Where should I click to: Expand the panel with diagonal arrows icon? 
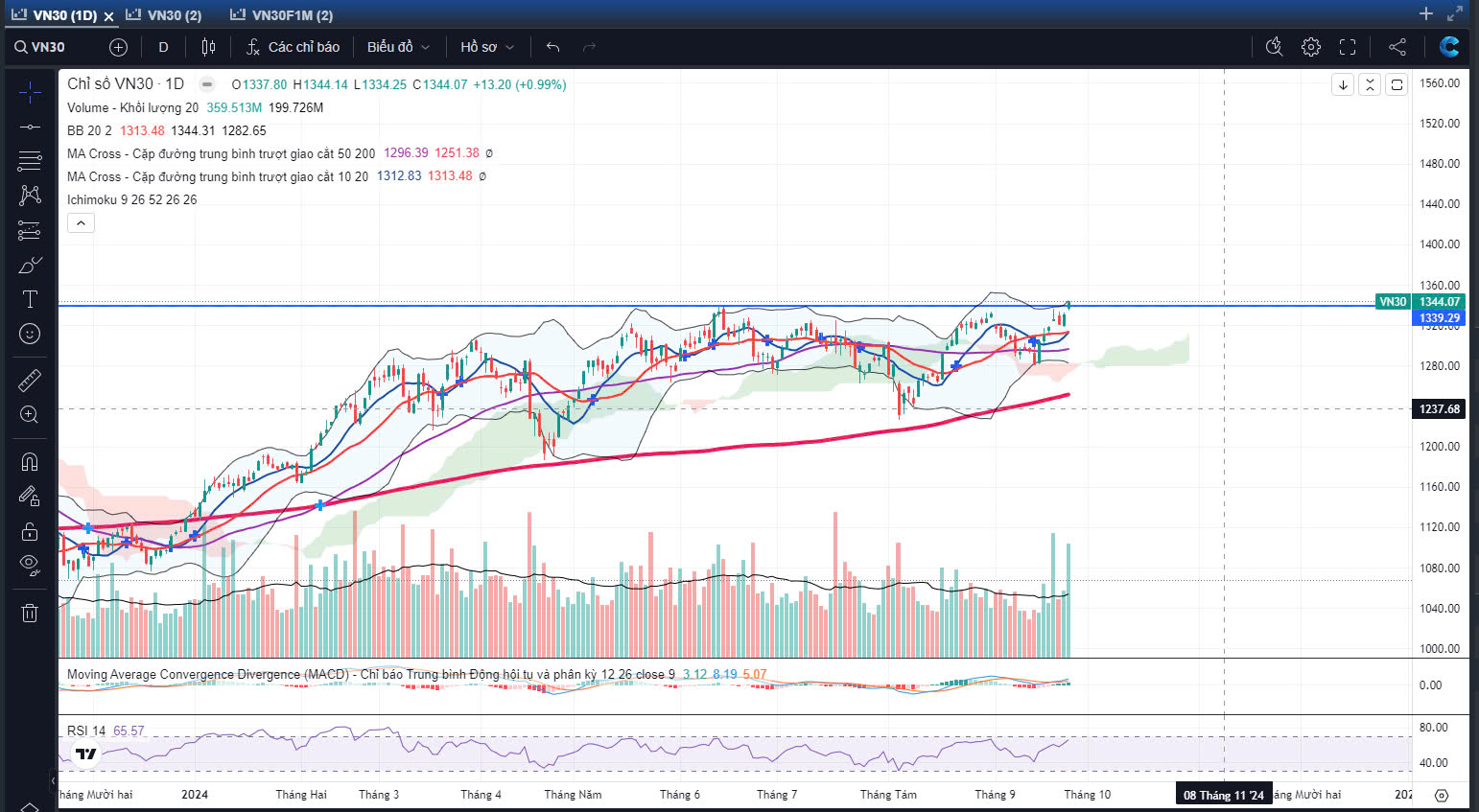1455,13
